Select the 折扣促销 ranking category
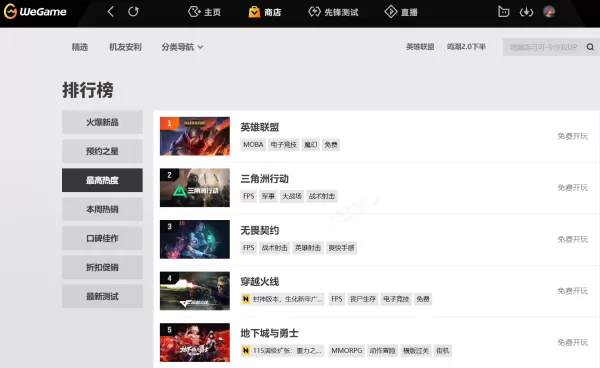600x368 pixels. 102,267
